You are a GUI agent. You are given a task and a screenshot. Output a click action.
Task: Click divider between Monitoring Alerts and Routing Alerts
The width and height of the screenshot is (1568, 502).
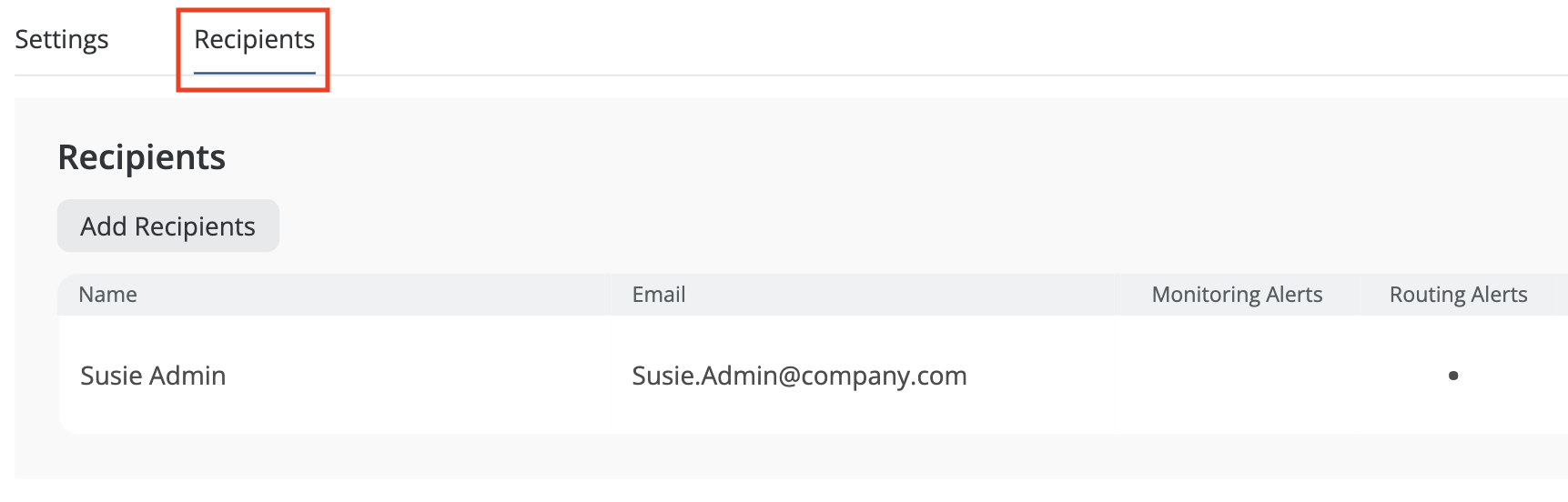tap(1357, 295)
